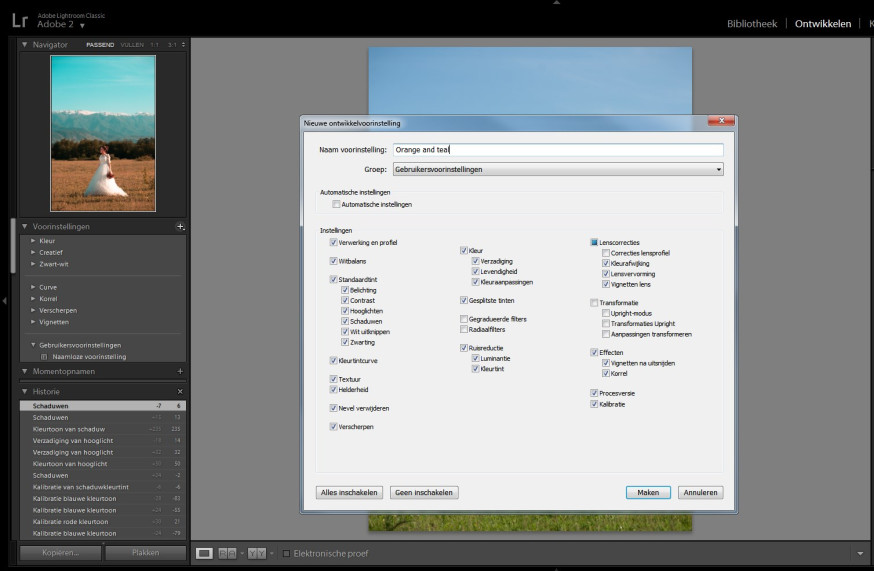Expand the Verscherpen preset group

coord(33,310)
